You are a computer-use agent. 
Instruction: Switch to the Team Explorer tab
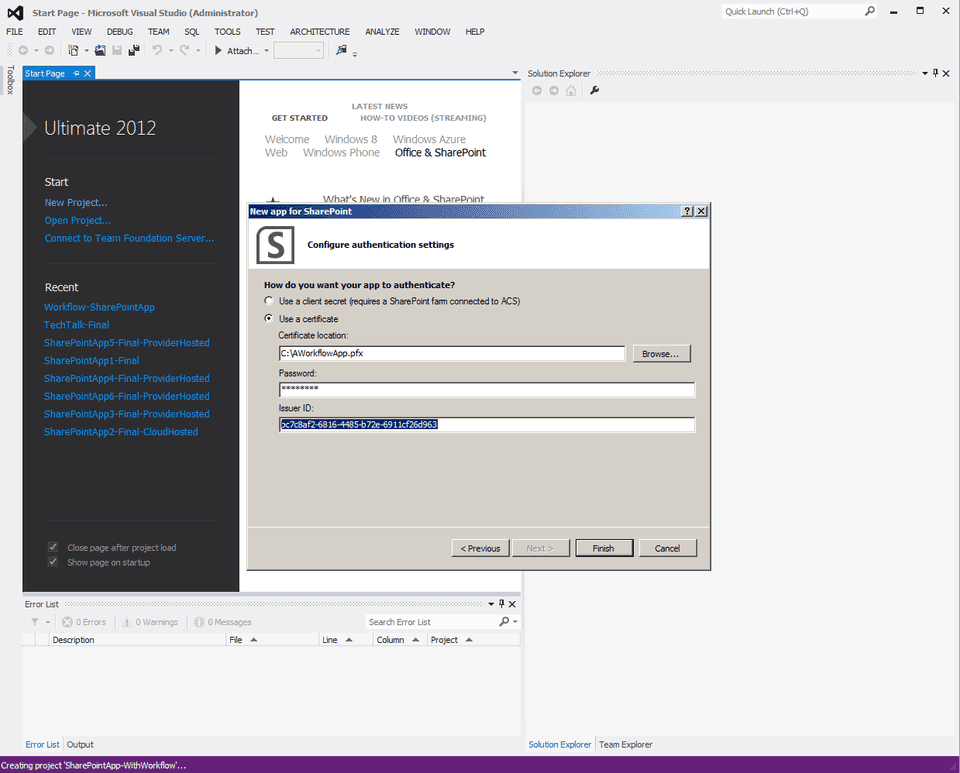pyautogui.click(x=625, y=744)
